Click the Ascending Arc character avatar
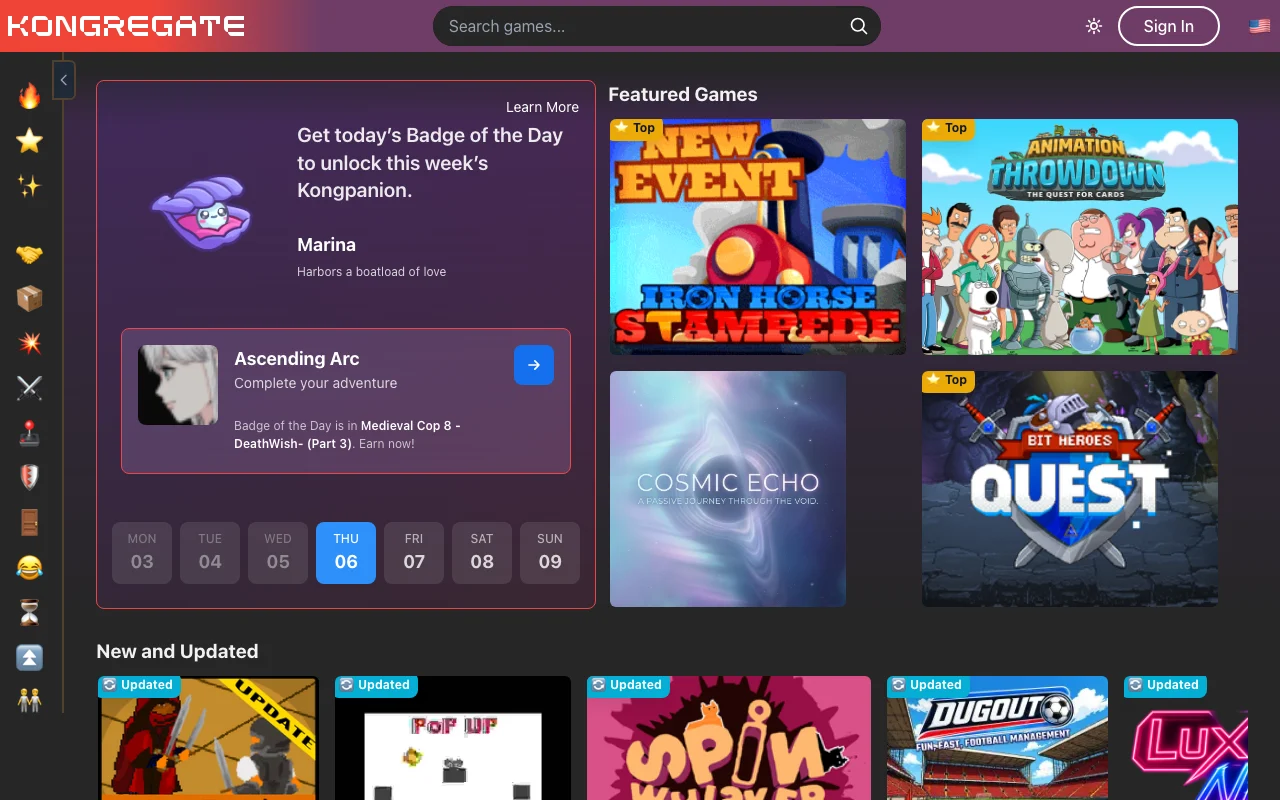Viewport: 1280px width, 800px height. tap(178, 385)
